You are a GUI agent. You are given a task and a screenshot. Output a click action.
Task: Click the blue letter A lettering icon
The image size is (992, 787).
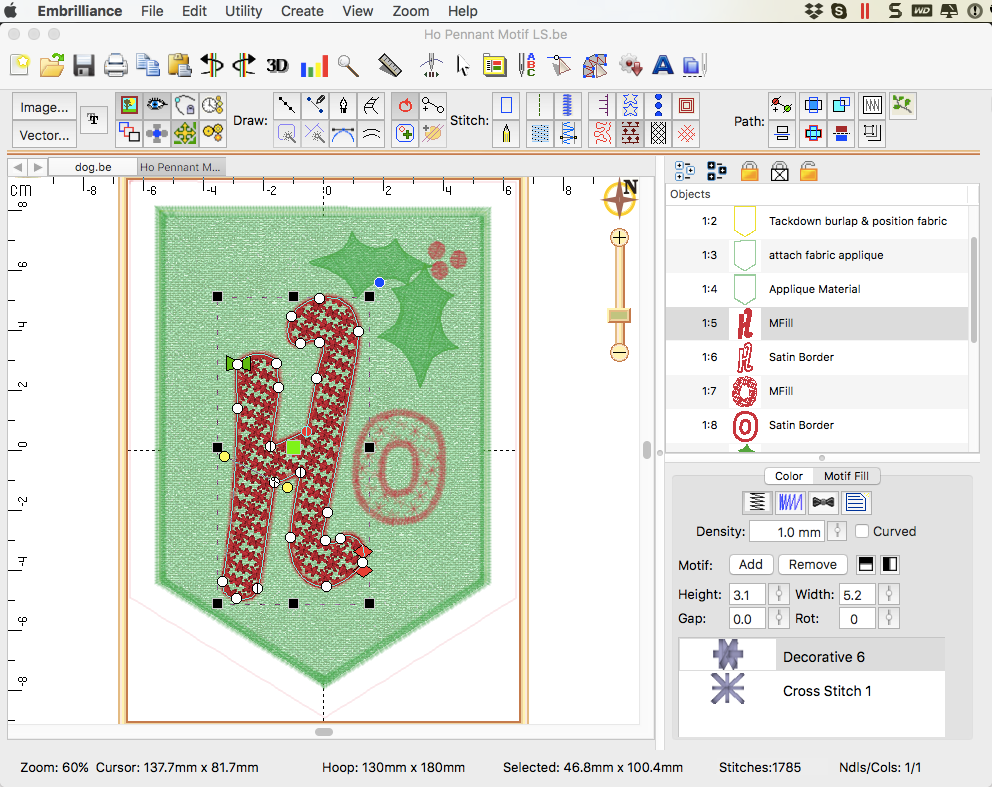click(x=662, y=66)
